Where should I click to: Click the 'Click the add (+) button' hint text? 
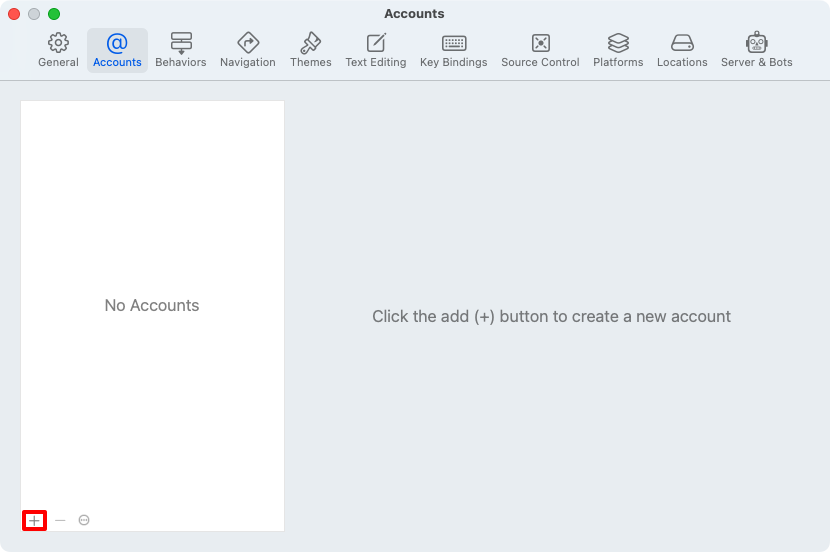[552, 316]
